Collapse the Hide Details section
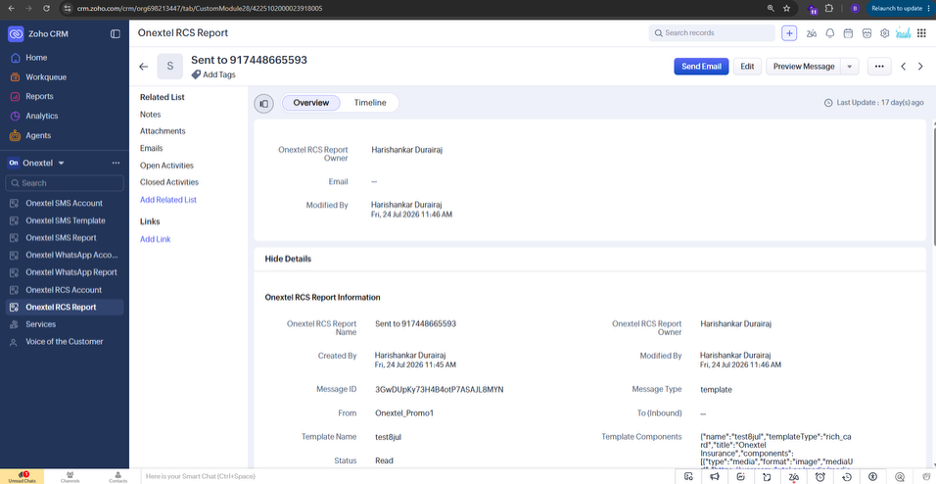 288,259
